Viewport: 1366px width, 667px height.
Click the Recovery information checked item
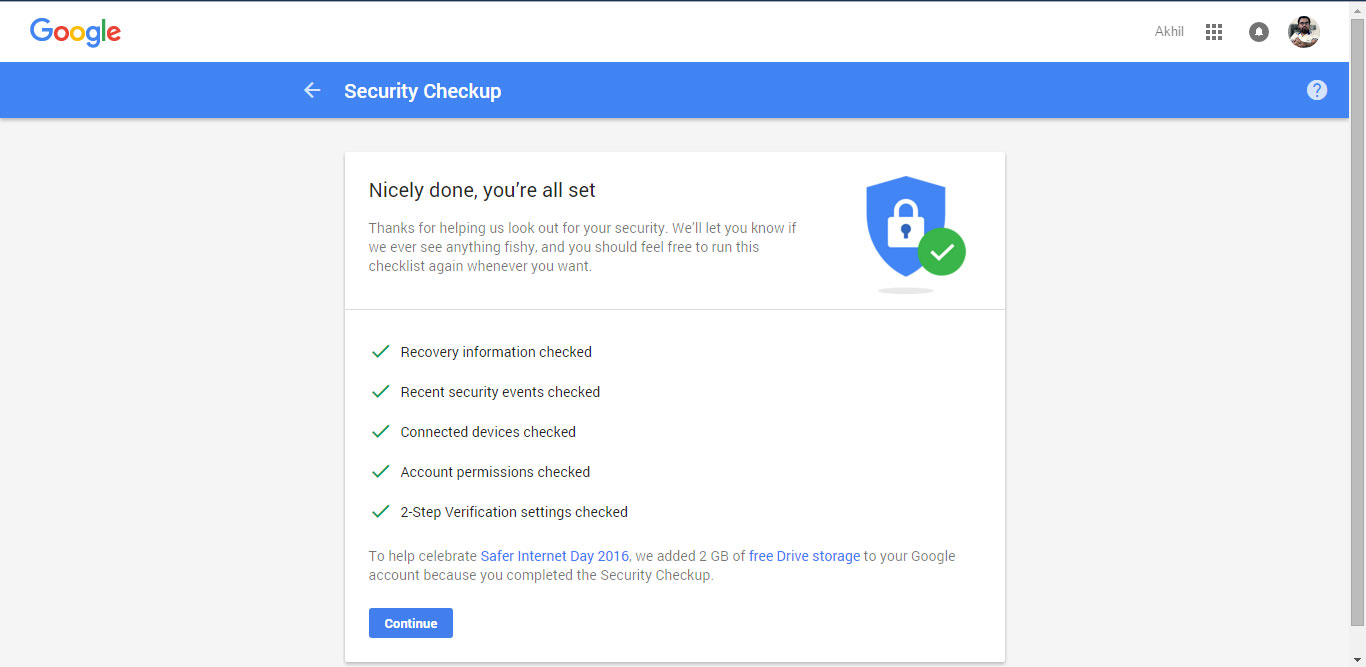[496, 352]
